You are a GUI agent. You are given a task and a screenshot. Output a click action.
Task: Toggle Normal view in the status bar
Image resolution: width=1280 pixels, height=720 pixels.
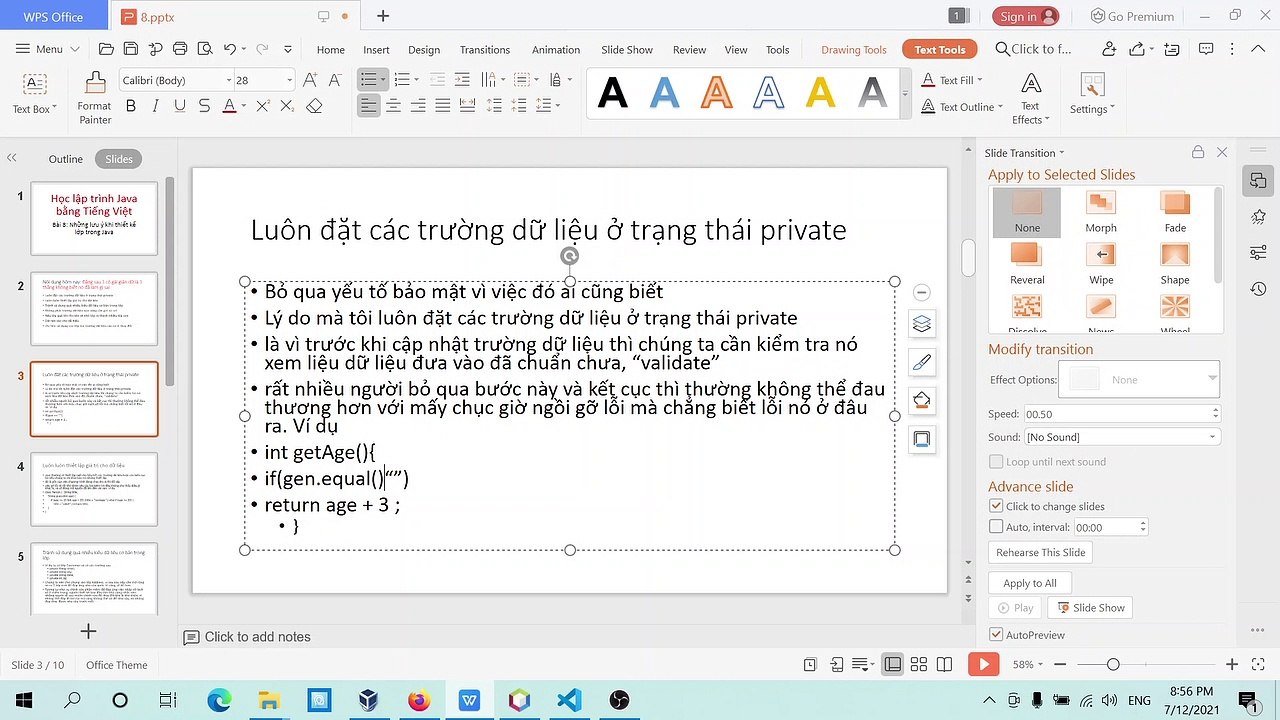click(893, 665)
